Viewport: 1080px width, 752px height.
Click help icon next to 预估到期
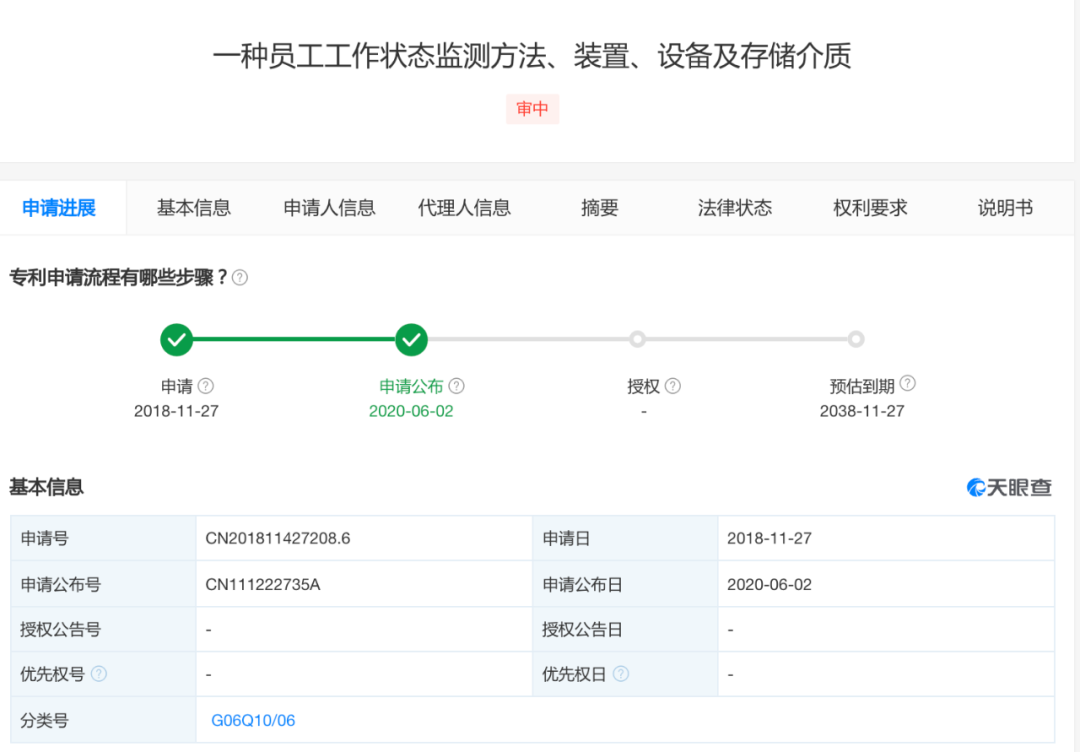(x=908, y=383)
